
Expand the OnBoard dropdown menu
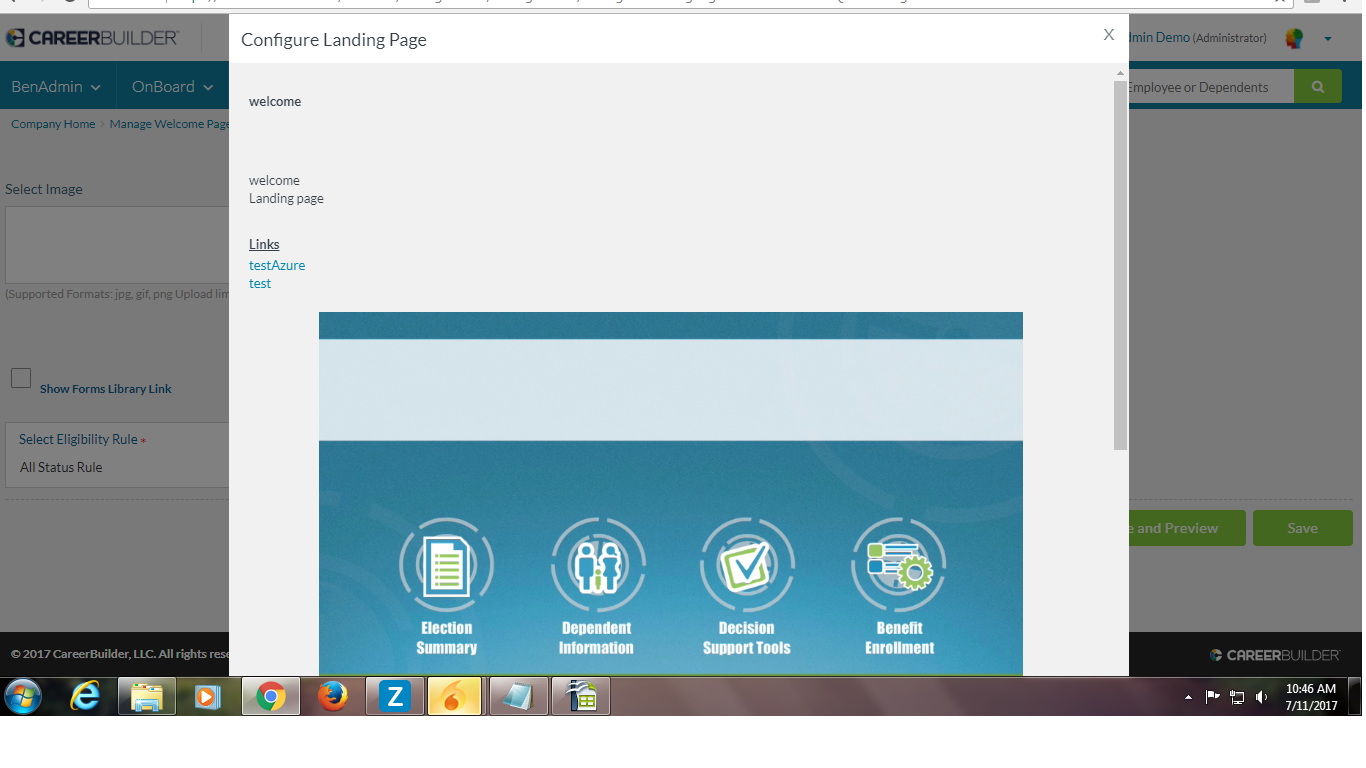click(x=173, y=87)
